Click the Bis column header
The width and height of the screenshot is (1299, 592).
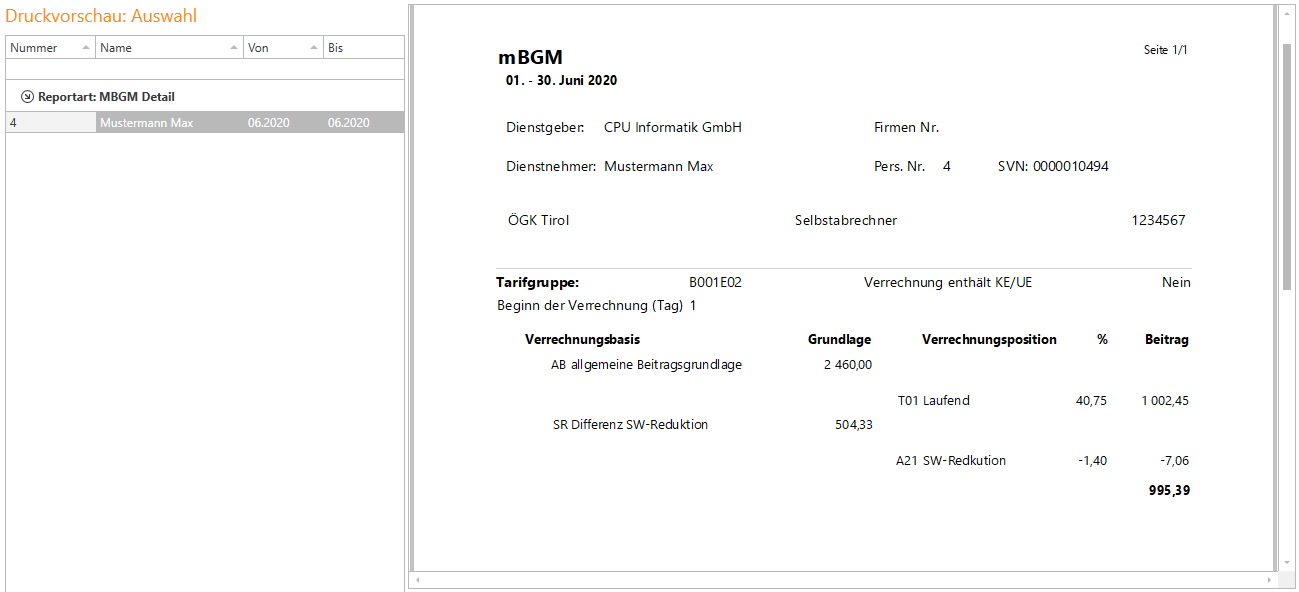tap(363, 48)
